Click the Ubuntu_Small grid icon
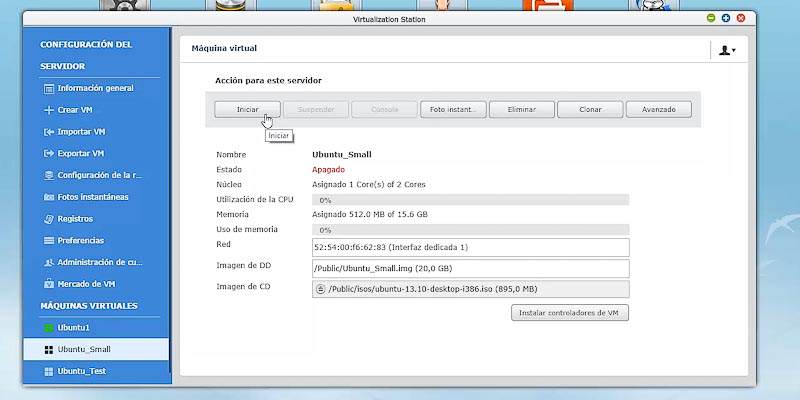 [x=49, y=350]
